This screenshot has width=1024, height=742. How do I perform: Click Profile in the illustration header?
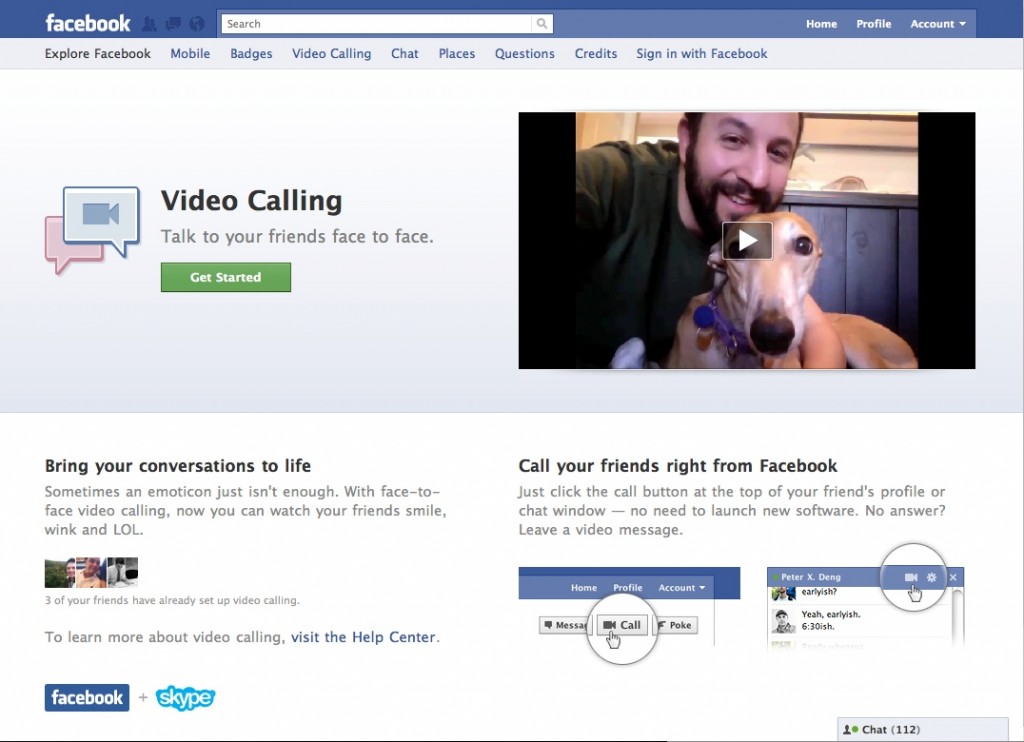pos(628,588)
